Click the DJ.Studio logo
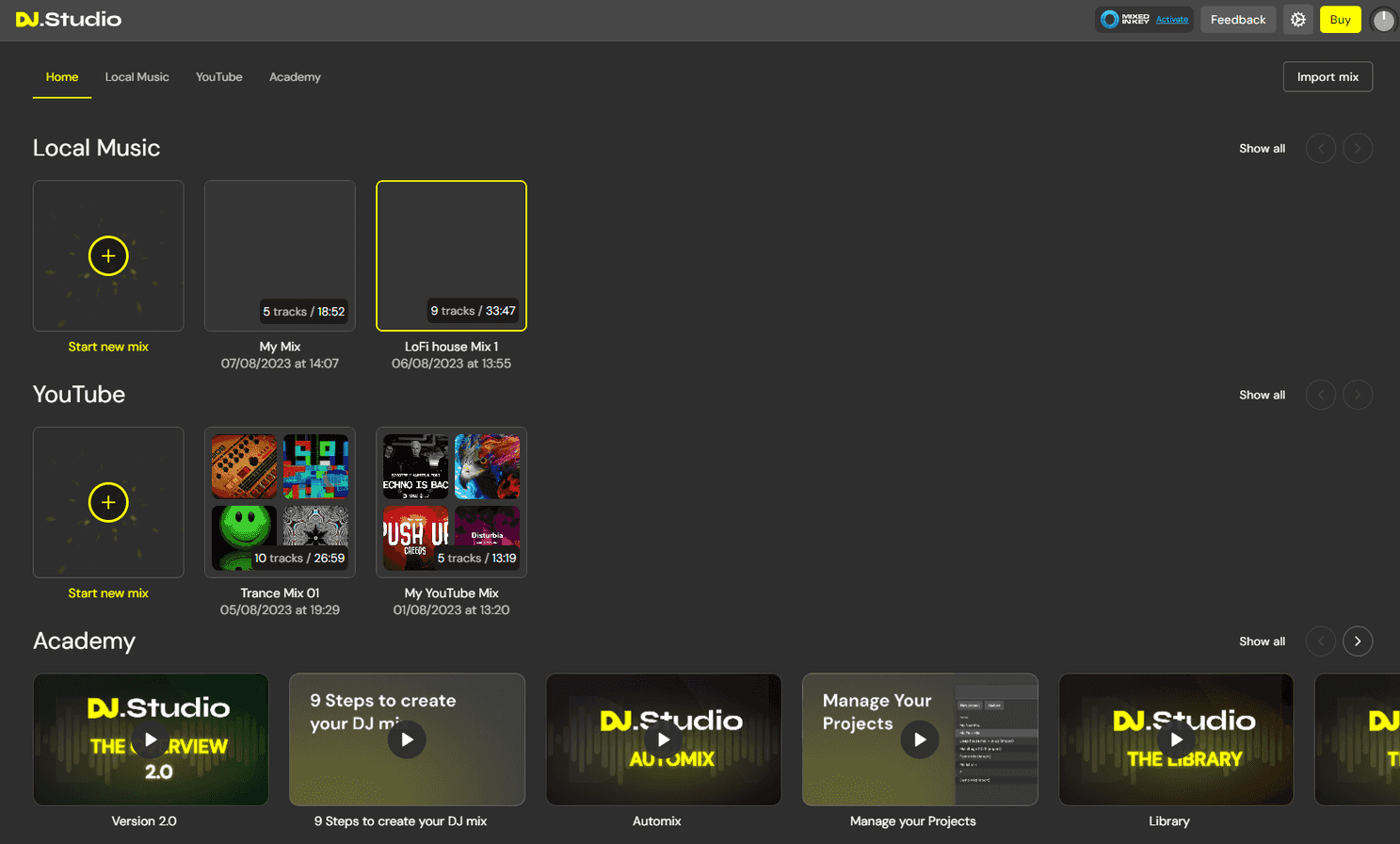1400x844 pixels. pos(69,19)
